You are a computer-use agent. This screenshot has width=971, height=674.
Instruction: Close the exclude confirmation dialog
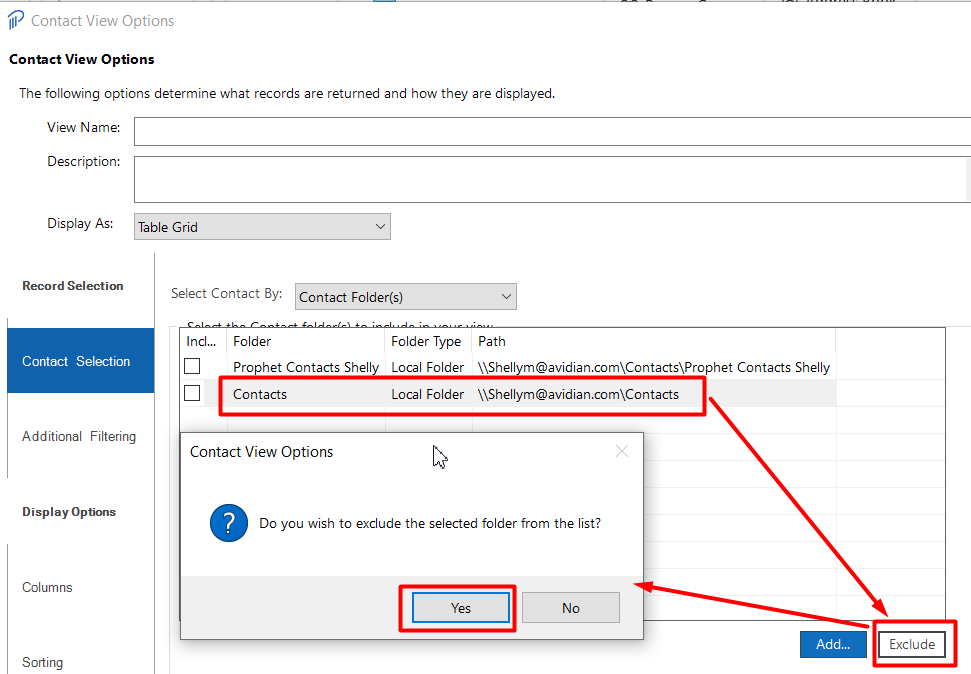point(622,452)
